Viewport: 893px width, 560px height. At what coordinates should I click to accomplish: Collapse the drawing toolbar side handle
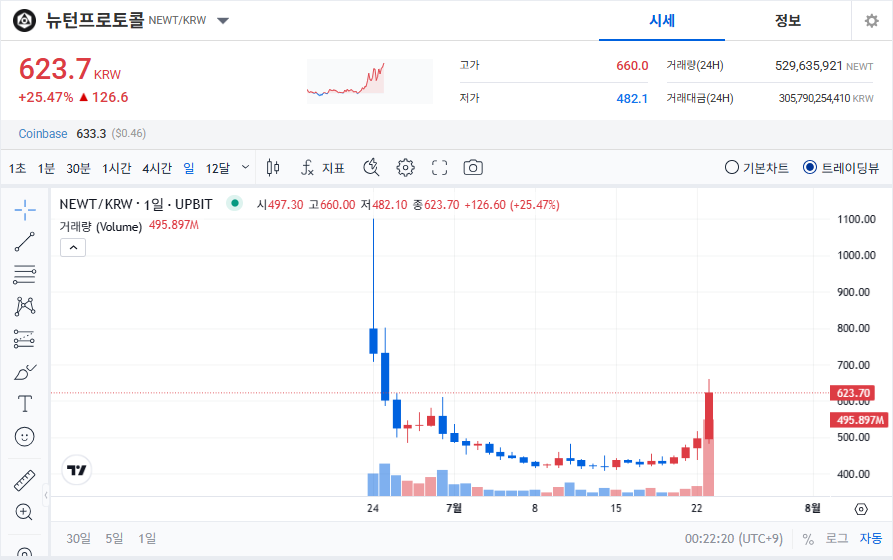(x=46, y=495)
